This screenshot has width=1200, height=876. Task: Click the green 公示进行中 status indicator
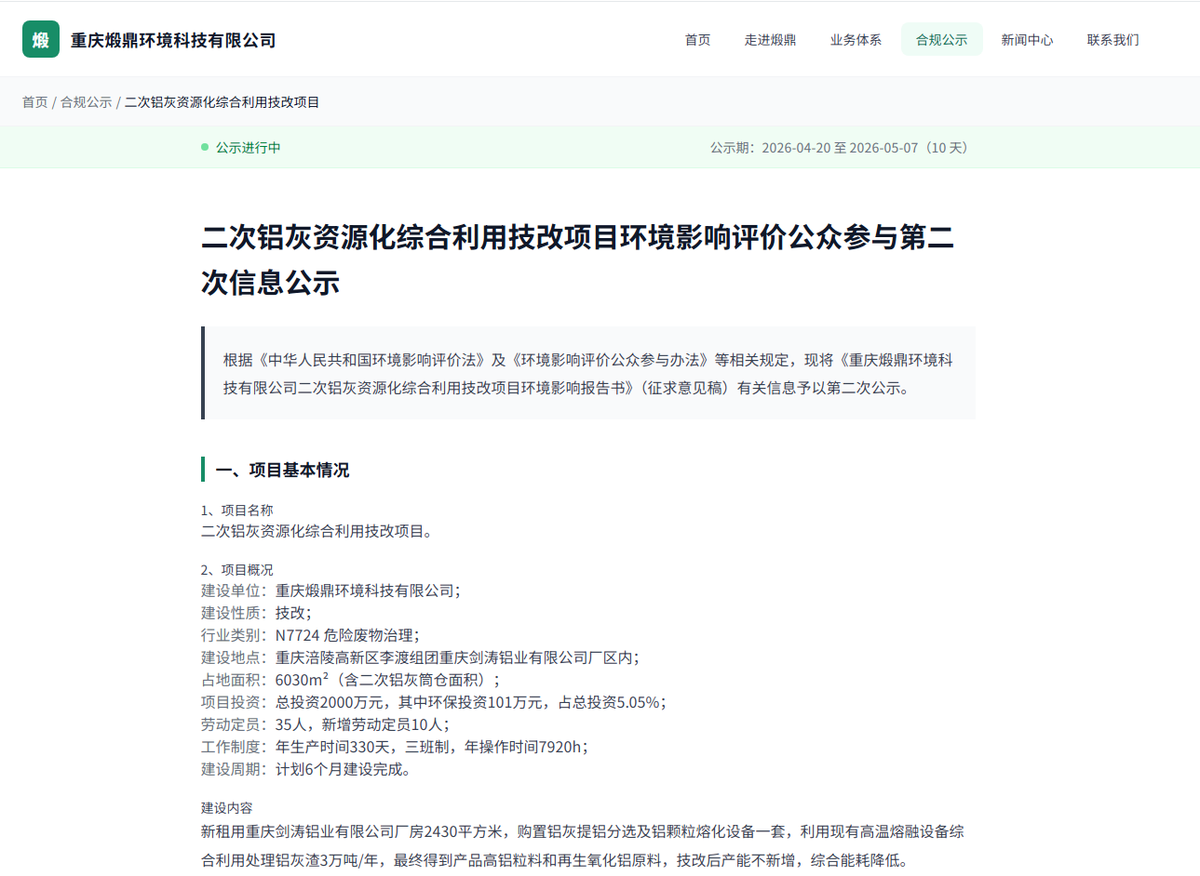pos(241,147)
